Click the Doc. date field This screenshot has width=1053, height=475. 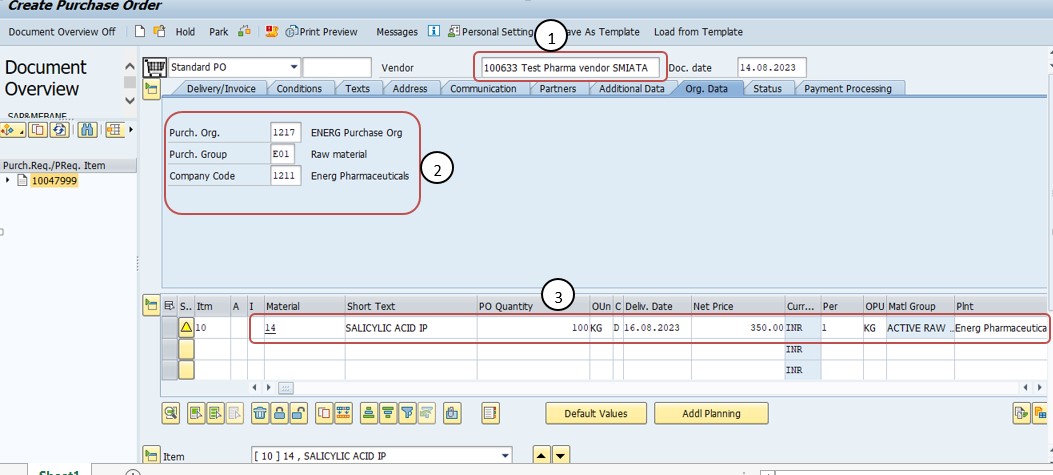(772, 67)
